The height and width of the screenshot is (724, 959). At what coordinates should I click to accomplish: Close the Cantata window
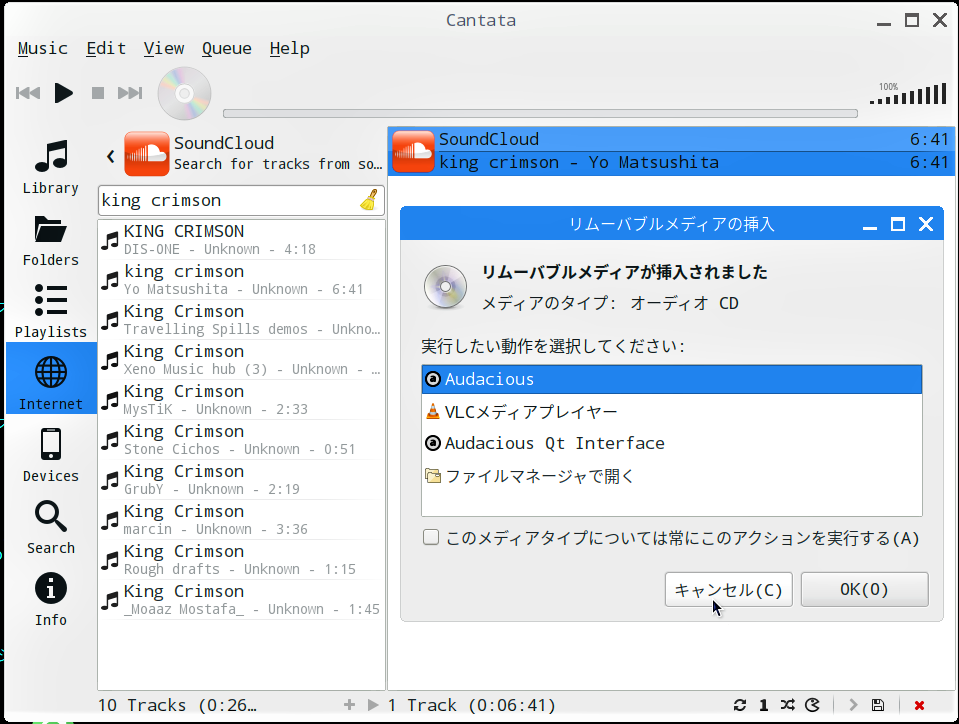tap(940, 21)
